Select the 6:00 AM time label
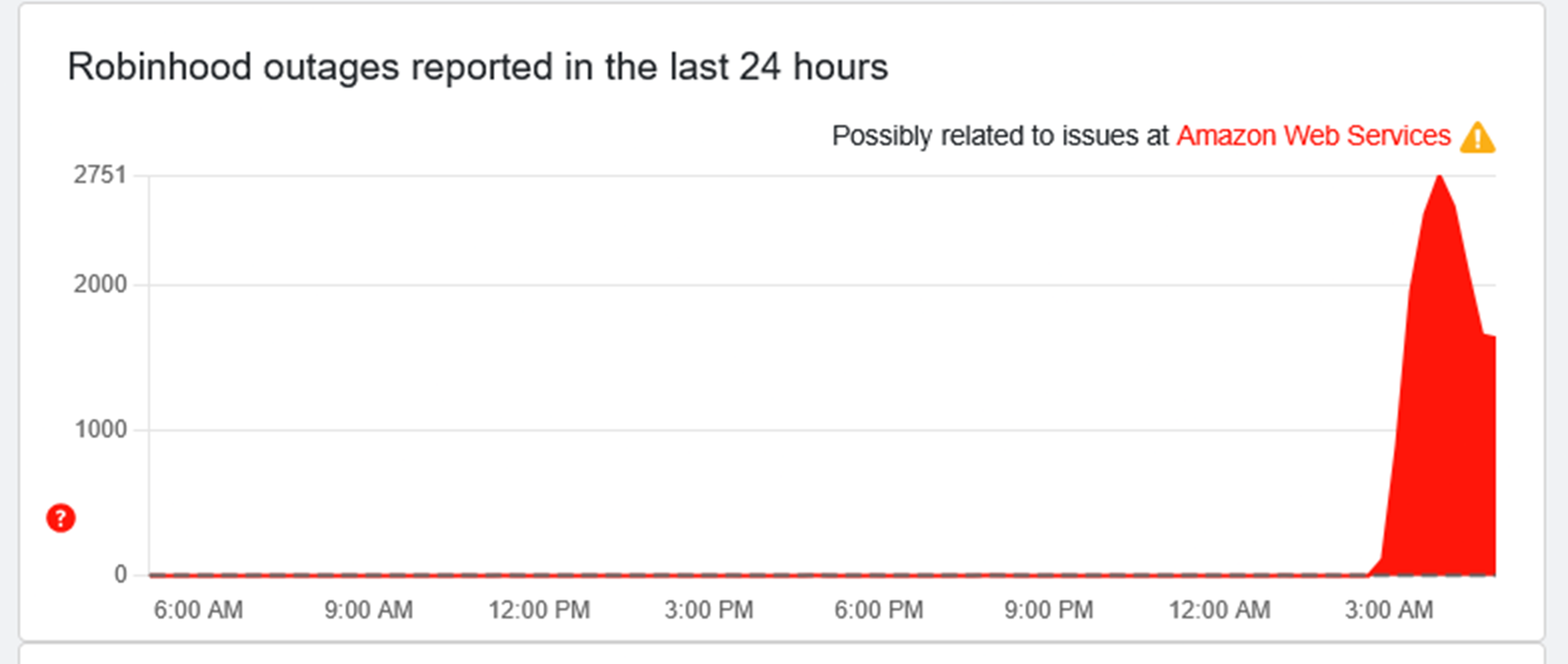The width and height of the screenshot is (1568, 664). [x=198, y=610]
